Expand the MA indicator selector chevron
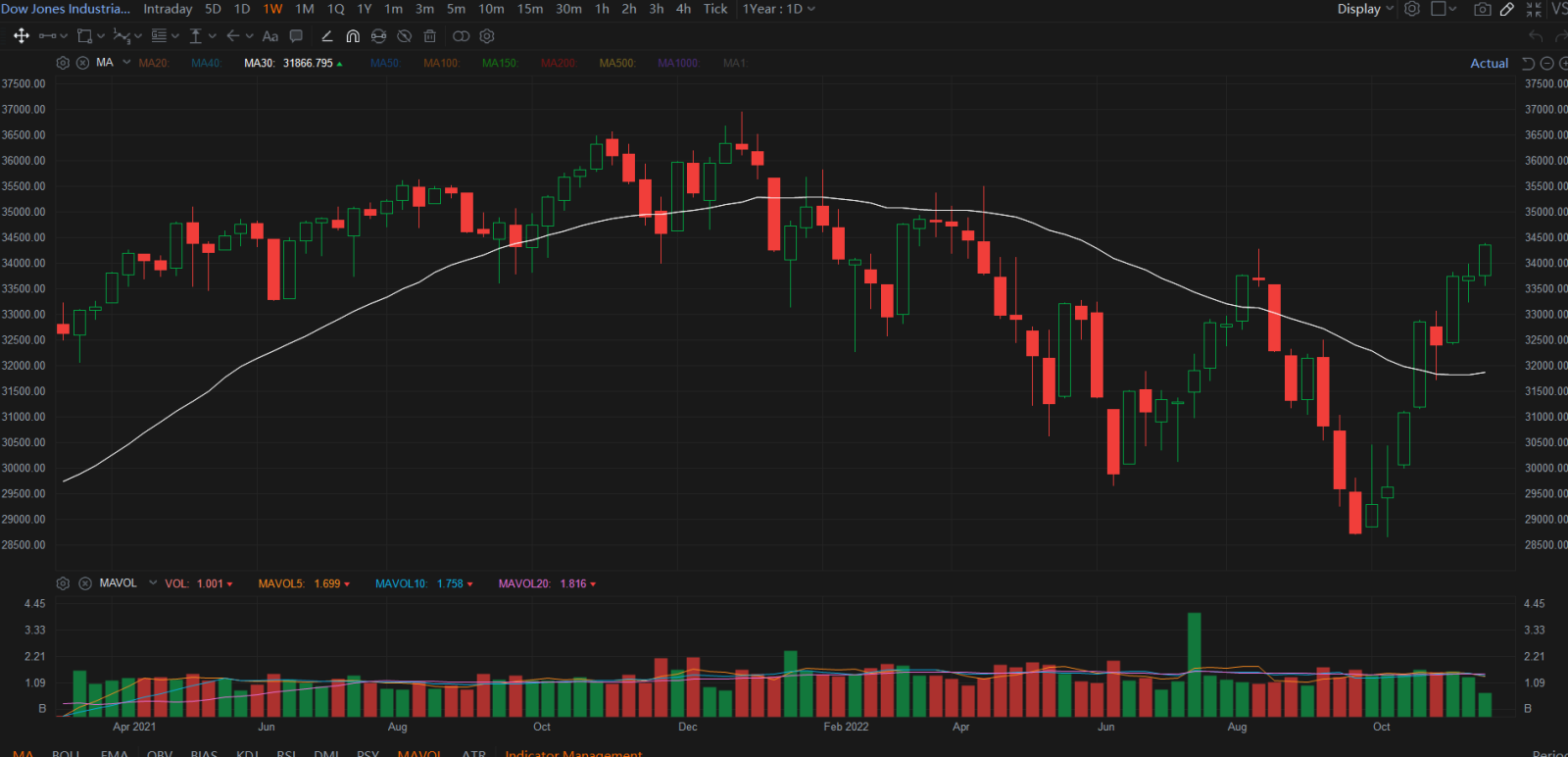Viewport: 1568px width, 757px height. 126,63
